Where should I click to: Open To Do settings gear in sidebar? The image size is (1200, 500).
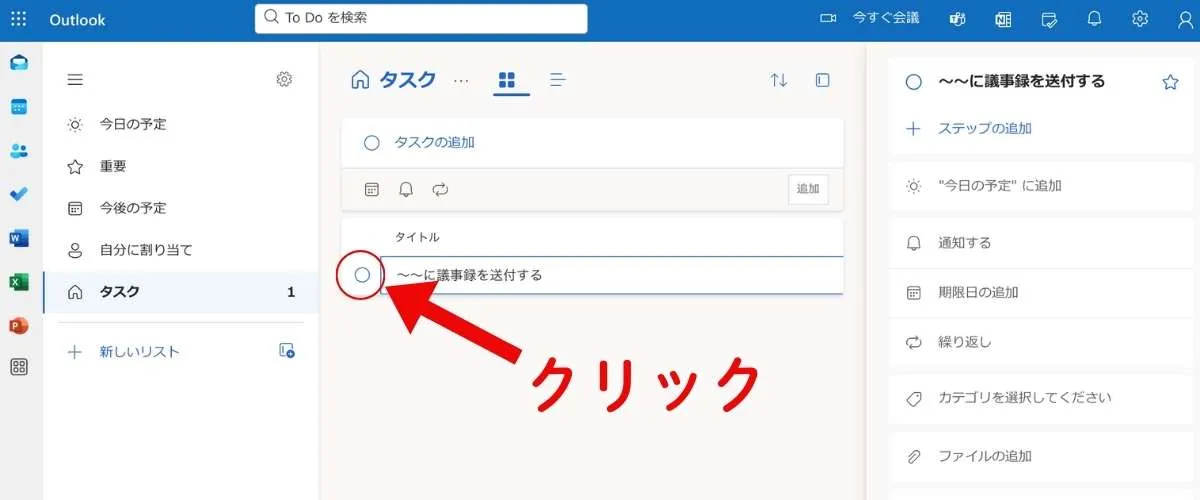tap(284, 79)
